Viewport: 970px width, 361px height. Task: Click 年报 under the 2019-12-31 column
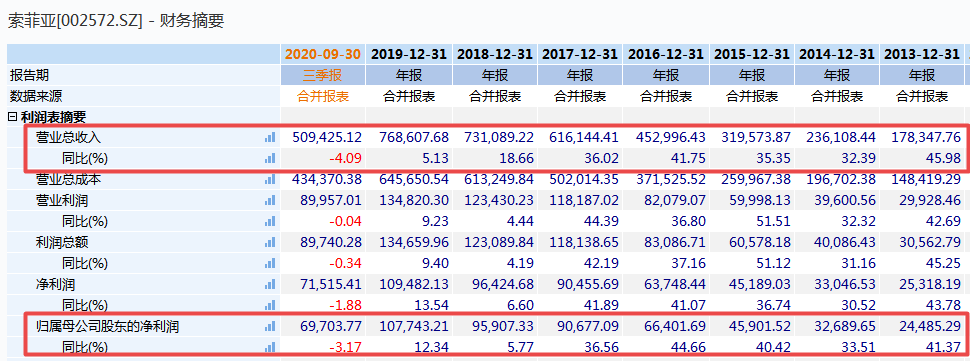[x=409, y=75]
